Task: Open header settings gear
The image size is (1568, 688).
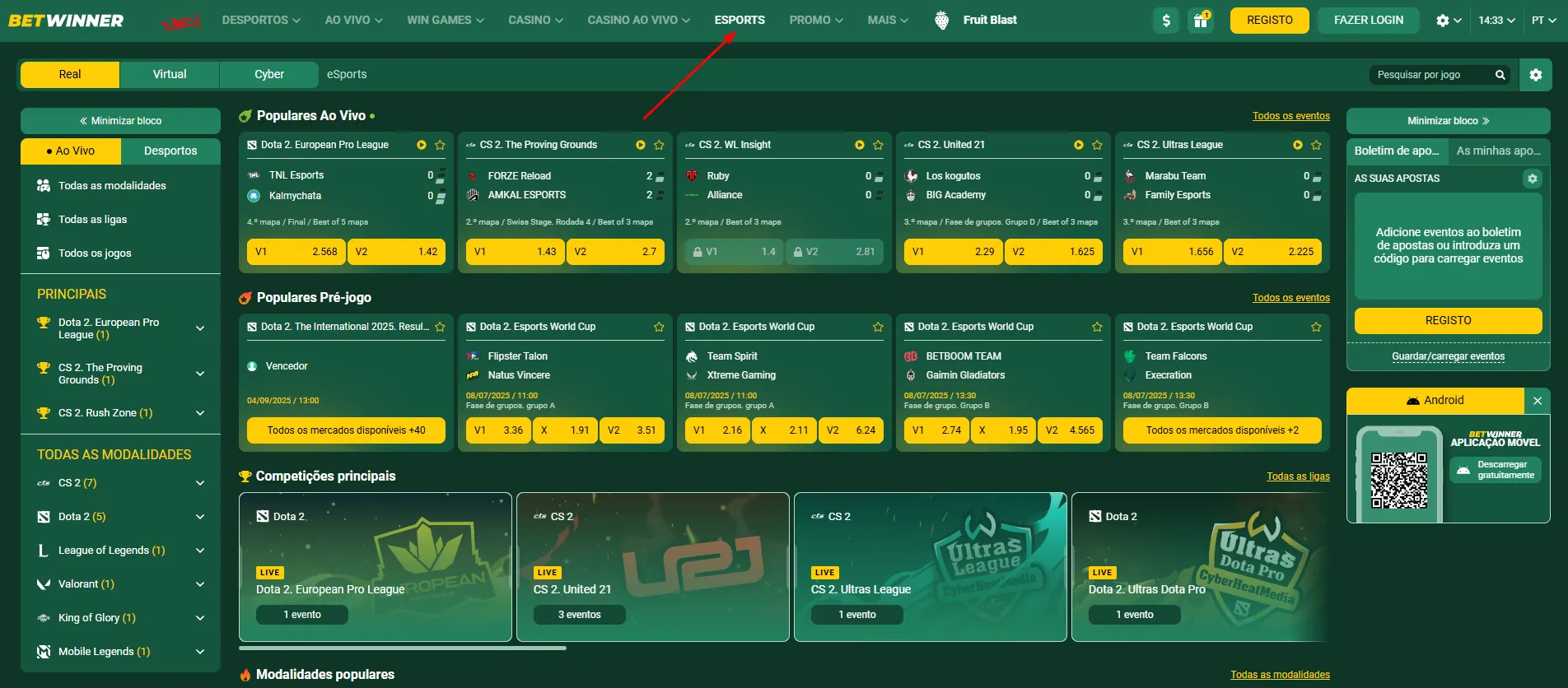Action: pos(1443,21)
